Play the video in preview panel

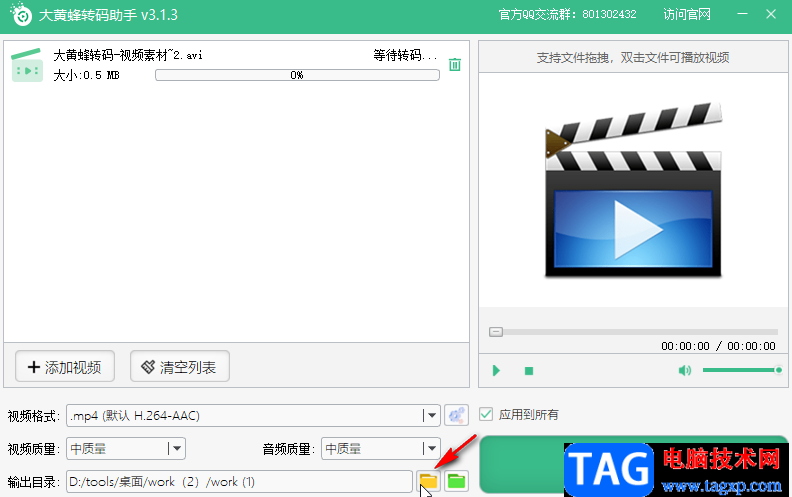[496, 371]
